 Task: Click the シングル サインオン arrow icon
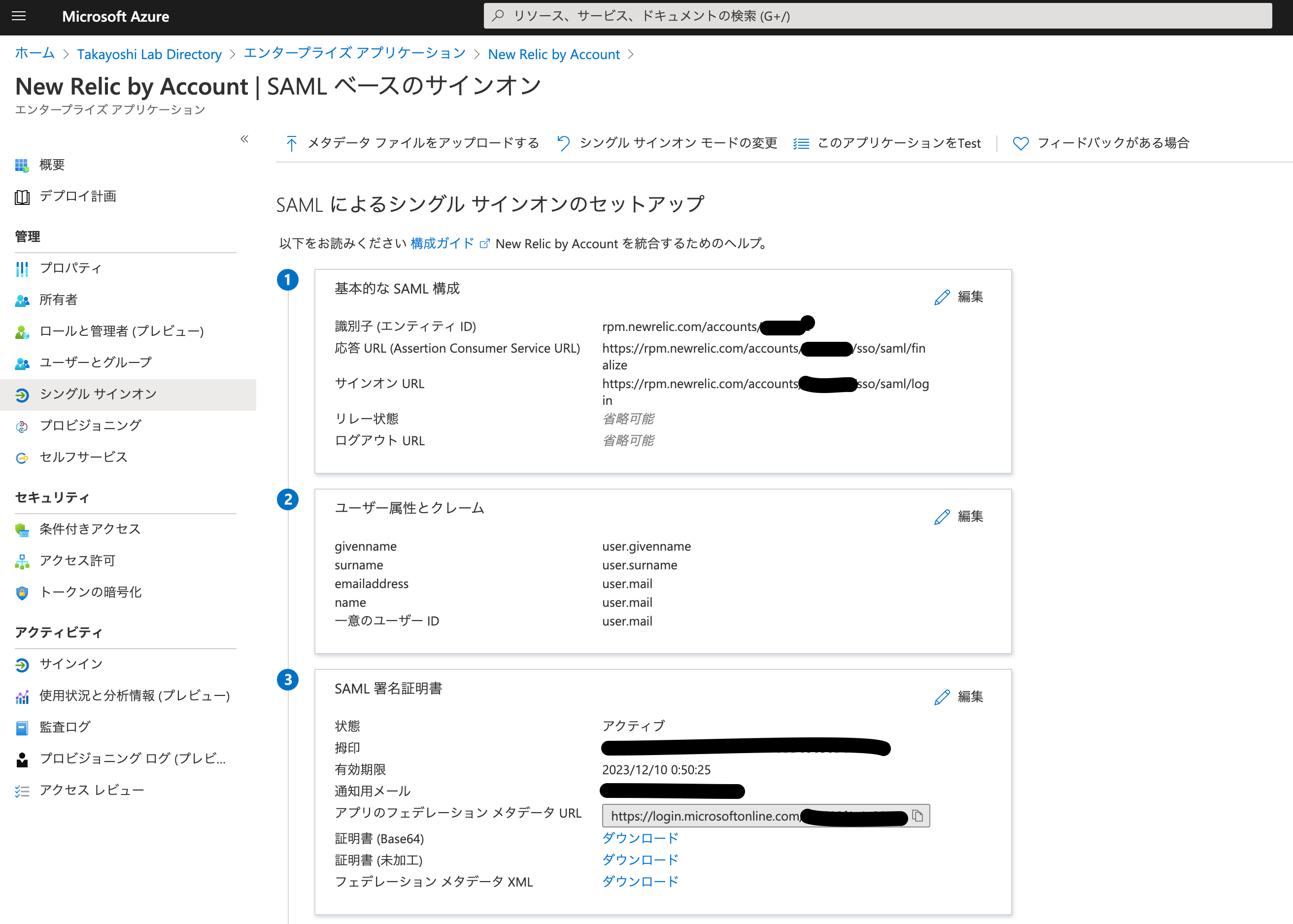click(x=22, y=395)
